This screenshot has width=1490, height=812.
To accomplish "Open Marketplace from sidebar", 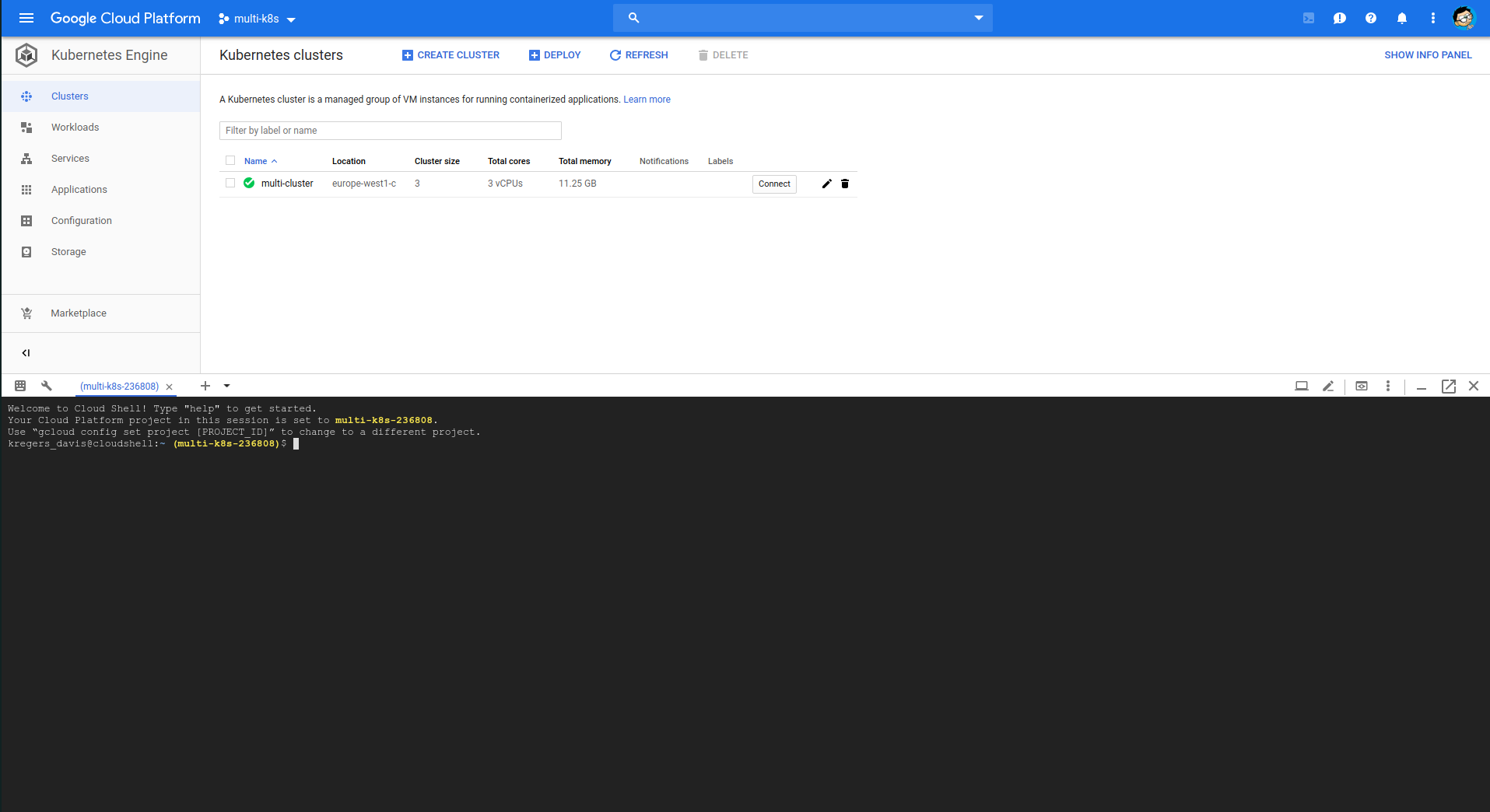I will (100, 313).
